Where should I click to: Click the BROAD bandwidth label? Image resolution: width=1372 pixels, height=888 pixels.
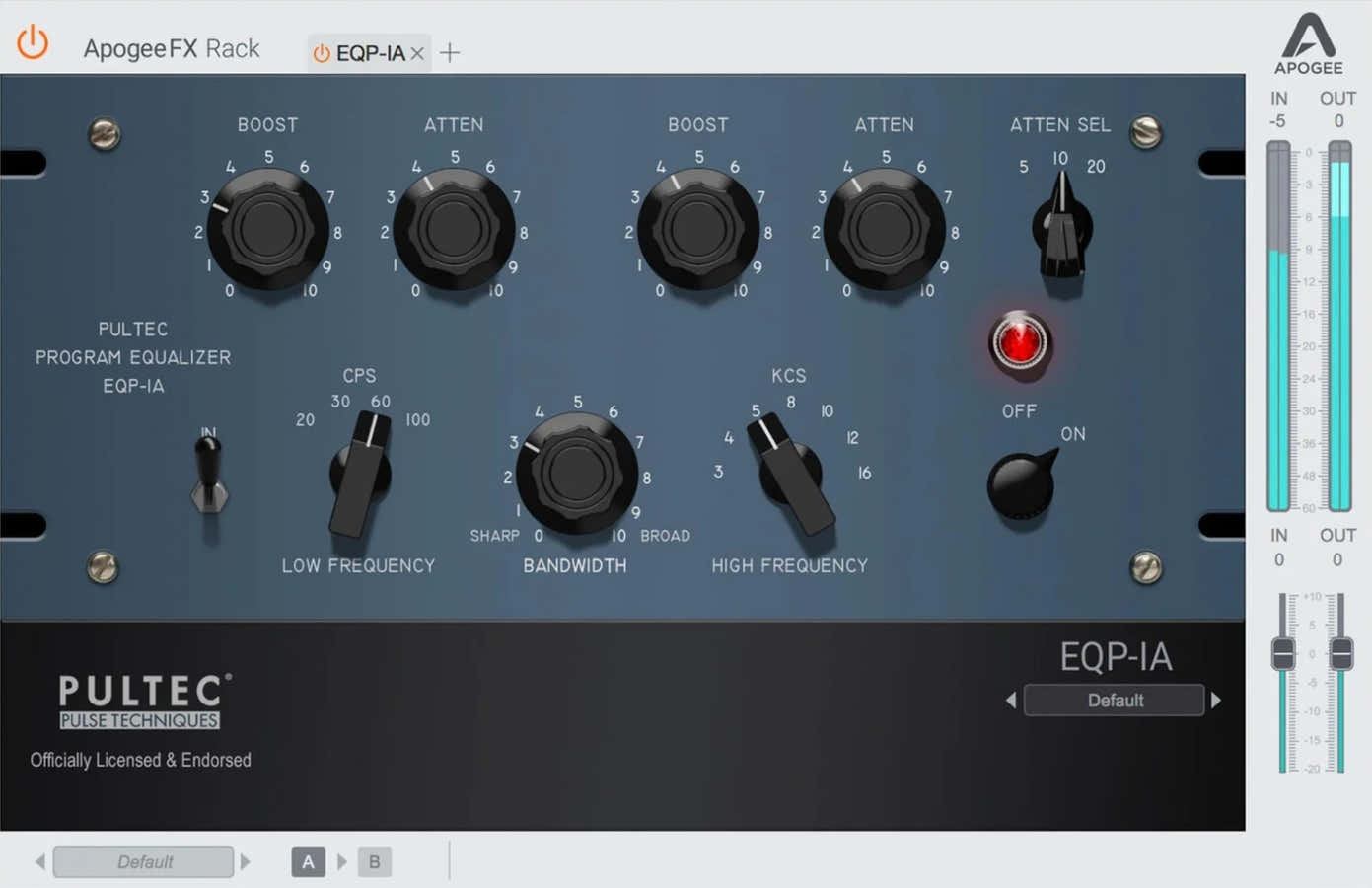click(666, 536)
